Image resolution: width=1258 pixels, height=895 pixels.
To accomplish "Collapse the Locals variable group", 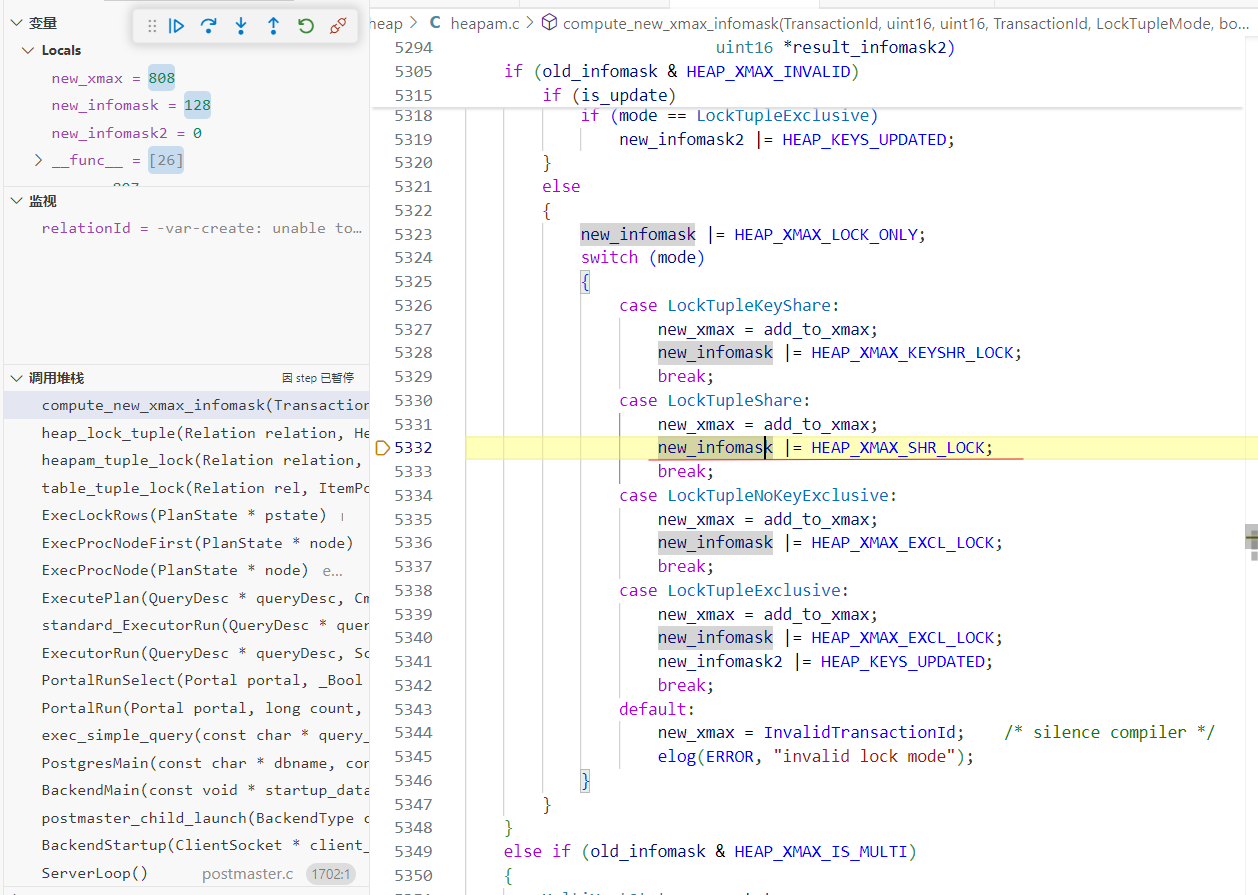I will coord(28,50).
